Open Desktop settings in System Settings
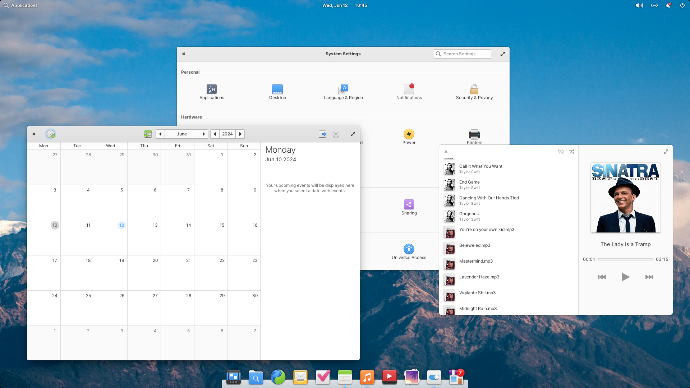The image size is (690, 388). 277,92
